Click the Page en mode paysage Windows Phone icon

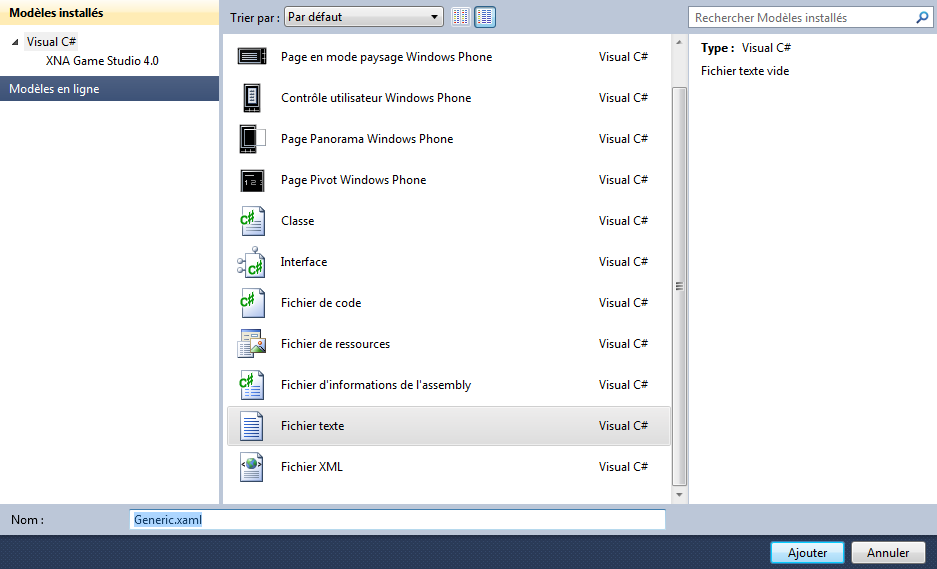tap(252, 57)
